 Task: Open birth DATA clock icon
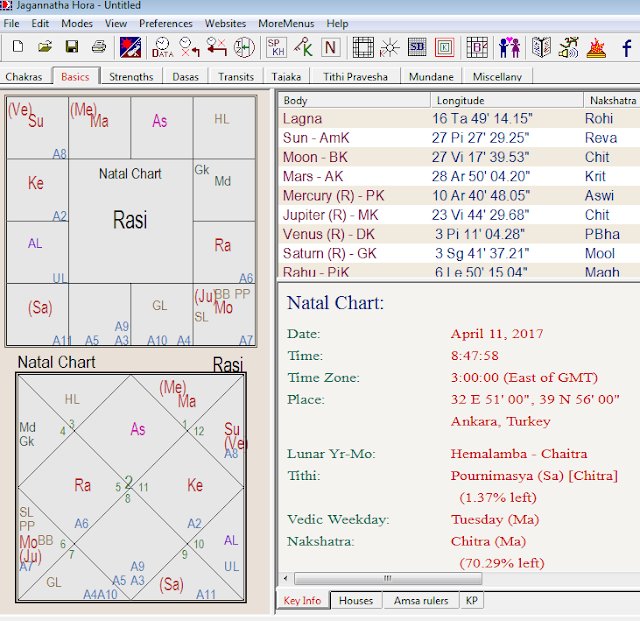click(x=162, y=47)
